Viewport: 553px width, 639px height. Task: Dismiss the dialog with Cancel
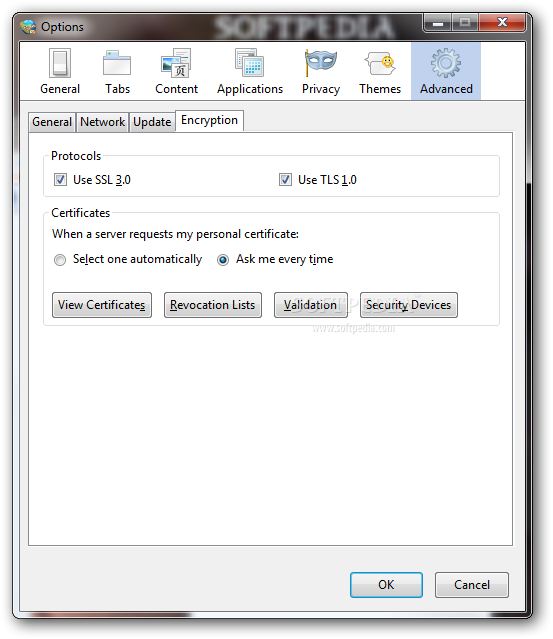coord(472,585)
